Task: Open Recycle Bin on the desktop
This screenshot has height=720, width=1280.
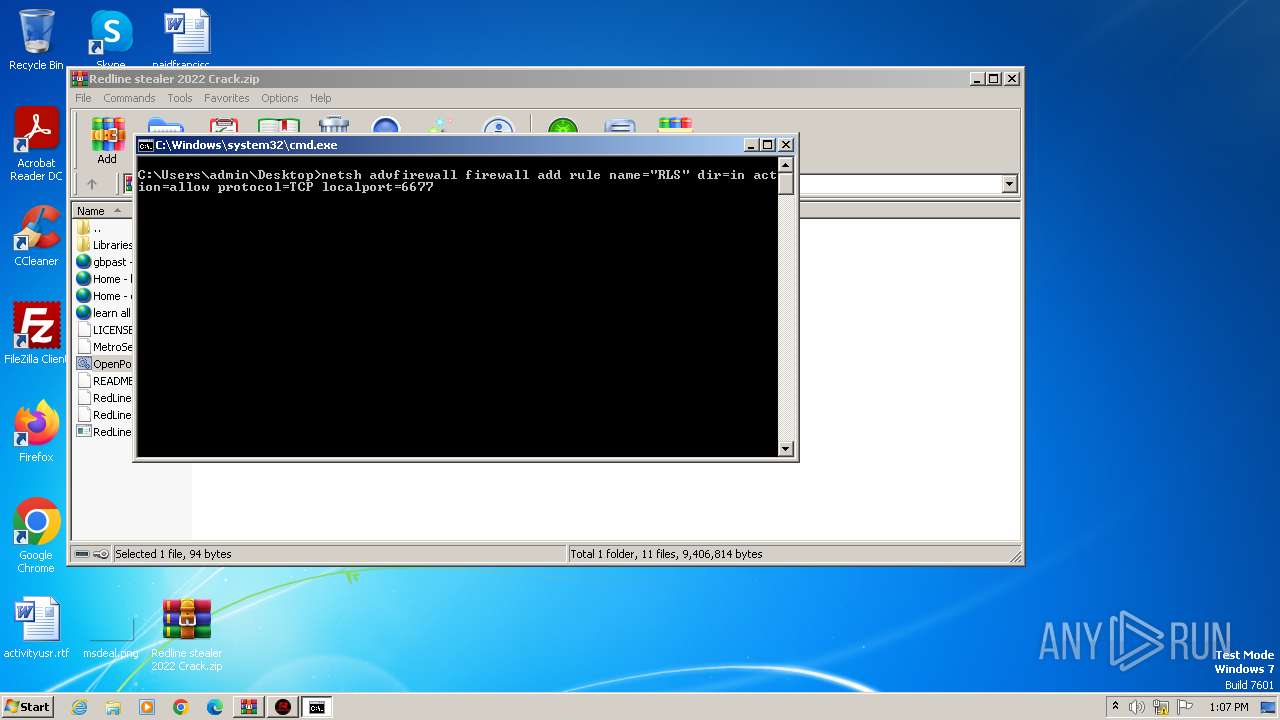Action: [x=36, y=40]
